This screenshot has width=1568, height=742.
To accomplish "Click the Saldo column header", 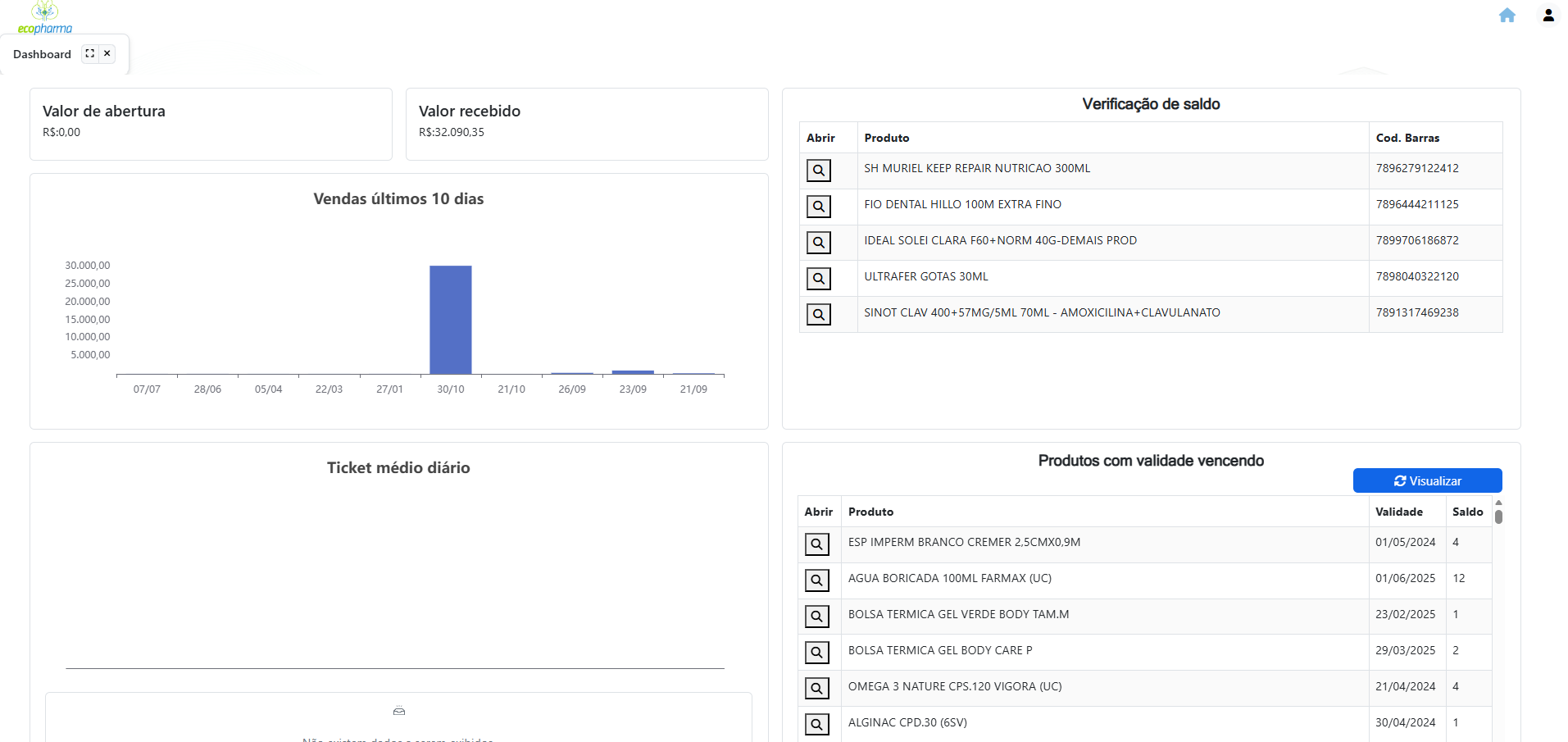I will tap(1467, 512).
